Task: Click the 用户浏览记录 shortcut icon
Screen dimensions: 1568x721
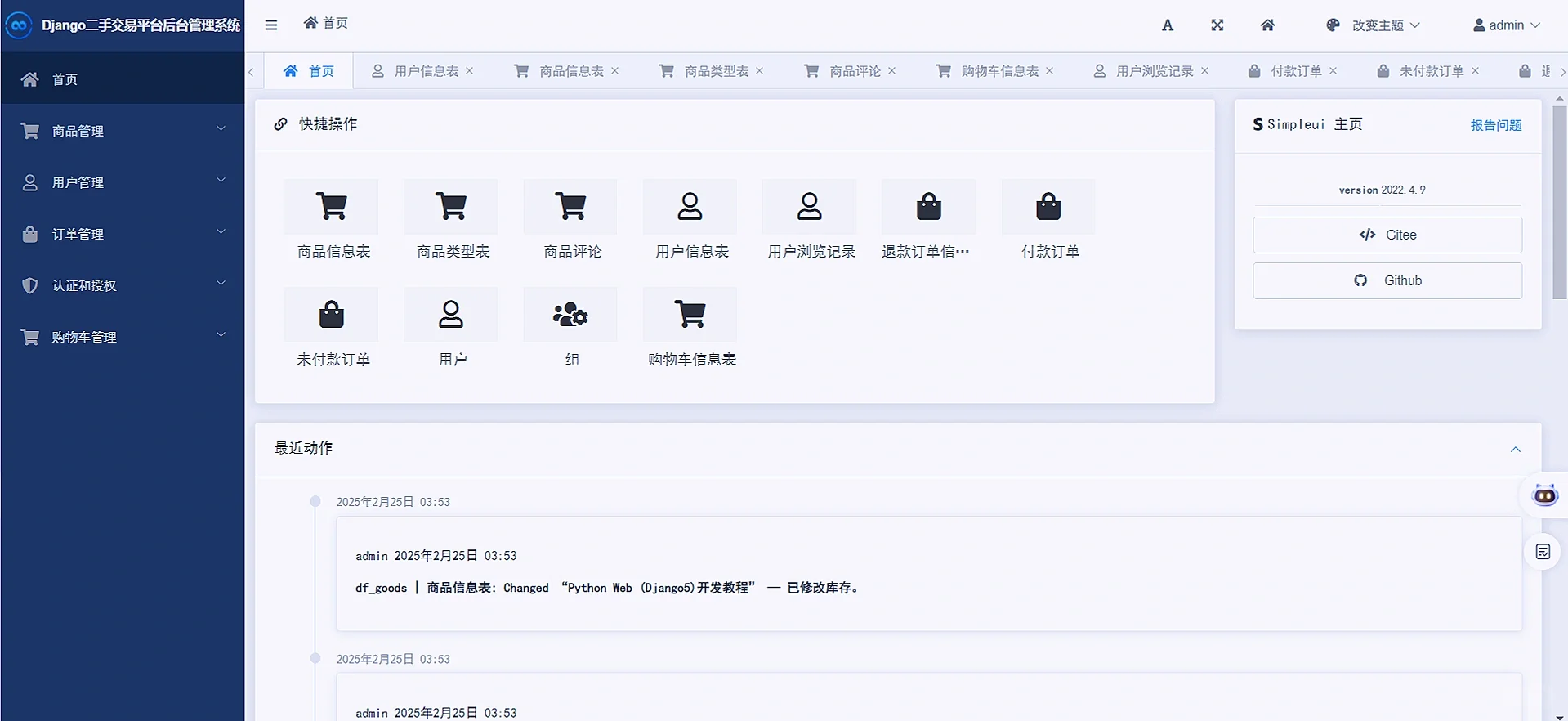Action: [x=810, y=206]
